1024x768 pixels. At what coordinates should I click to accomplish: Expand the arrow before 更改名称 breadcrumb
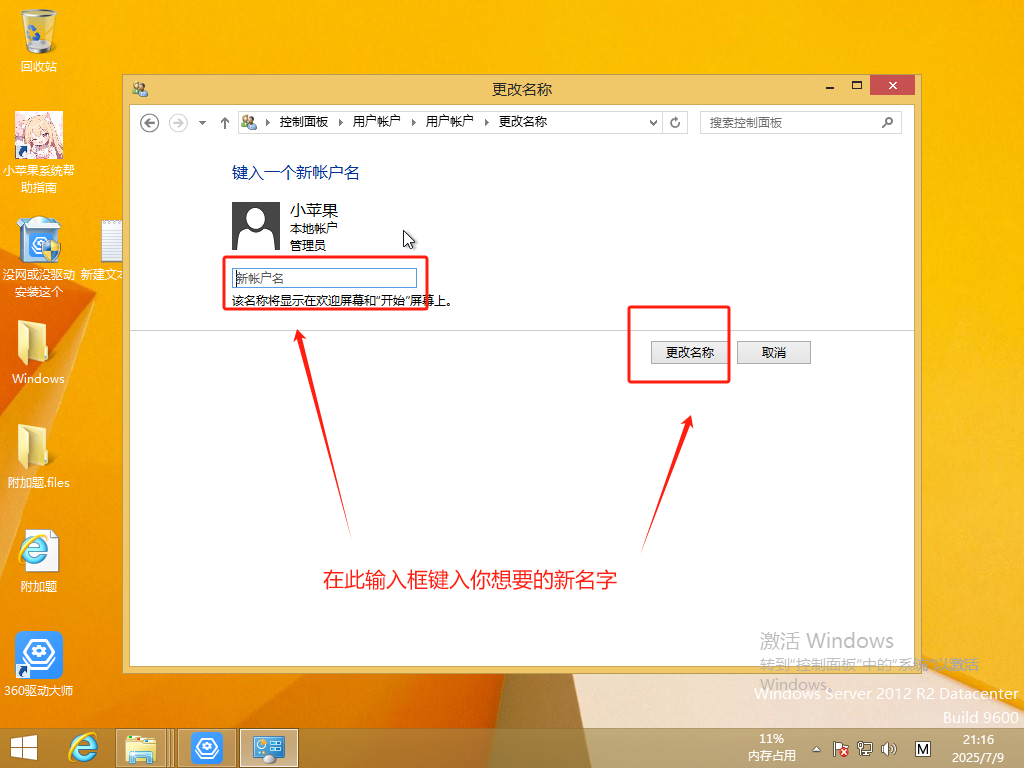[487, 122]
